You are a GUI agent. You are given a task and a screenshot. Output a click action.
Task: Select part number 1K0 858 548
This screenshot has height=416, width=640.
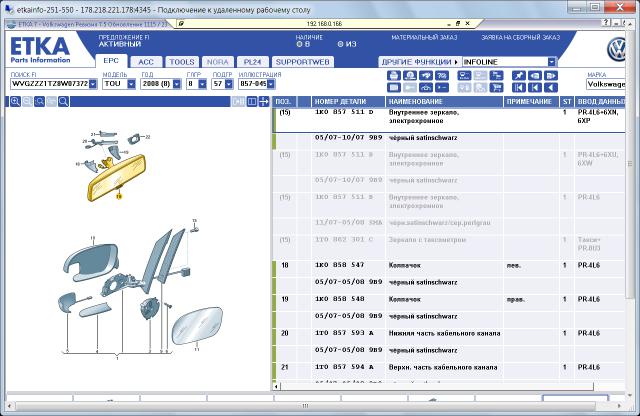(x=339, y=299)
